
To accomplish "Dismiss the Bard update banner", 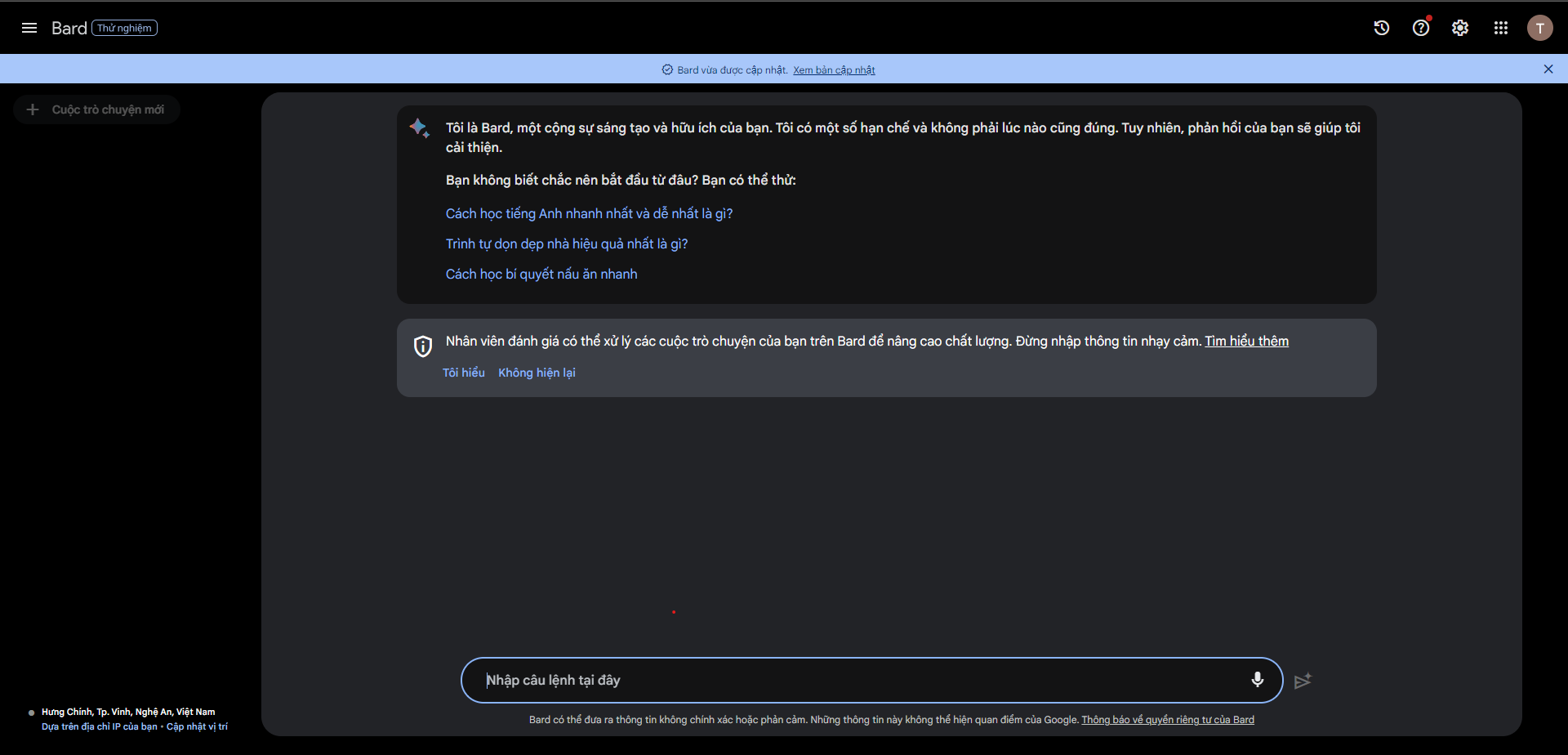I will point(1548,69).
